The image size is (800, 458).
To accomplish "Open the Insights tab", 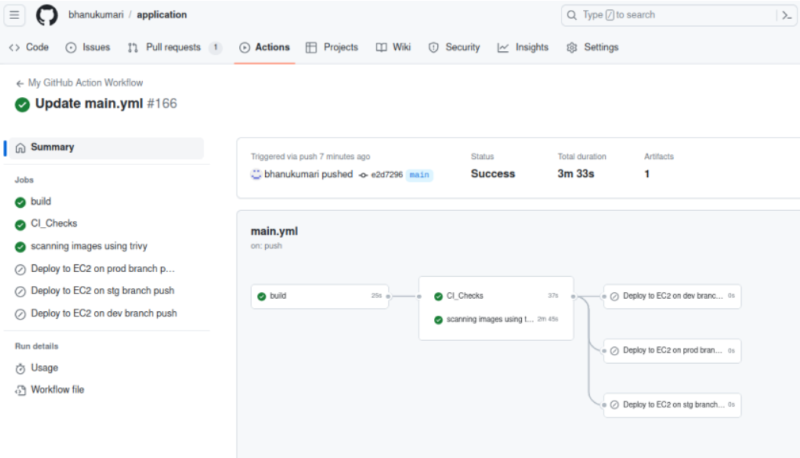I will 523,47.
